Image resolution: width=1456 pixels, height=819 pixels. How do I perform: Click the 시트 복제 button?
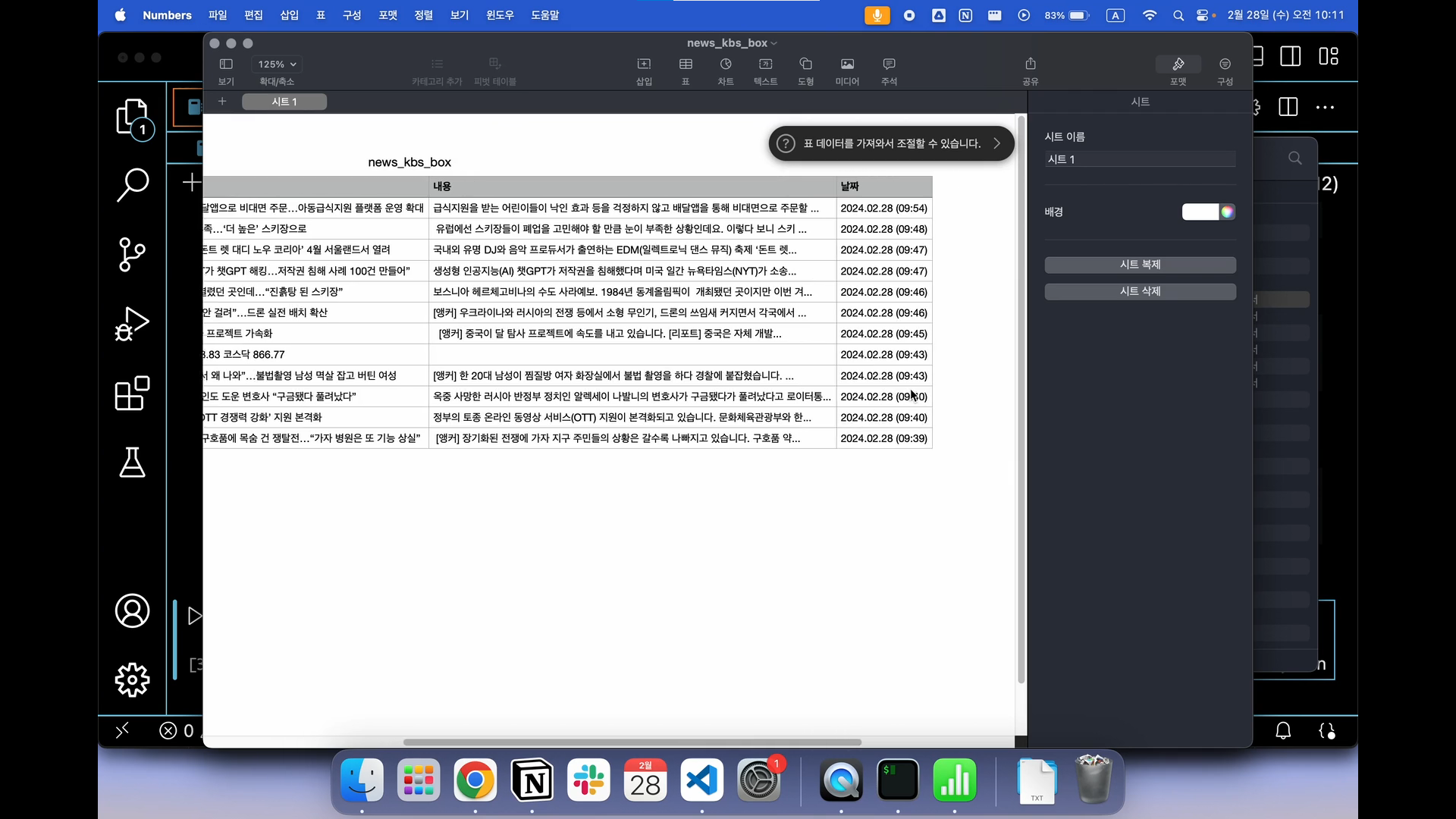[1140, 265]
